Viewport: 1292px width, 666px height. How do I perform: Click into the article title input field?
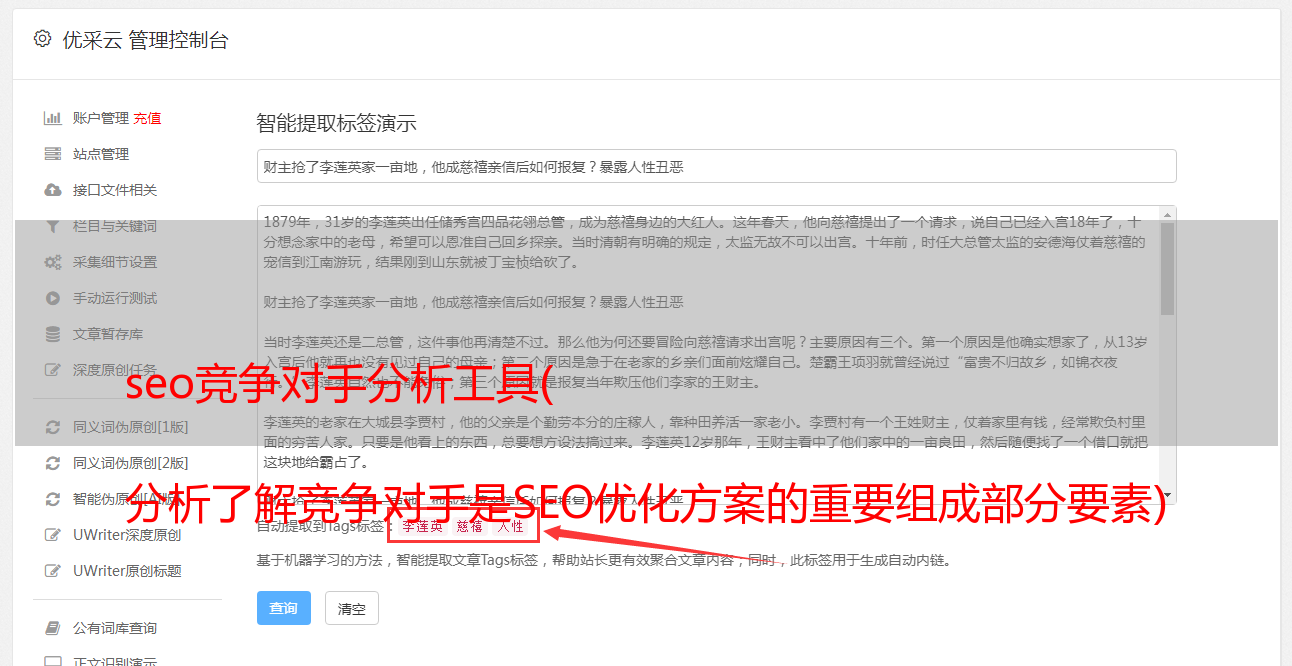click(716, 166)
